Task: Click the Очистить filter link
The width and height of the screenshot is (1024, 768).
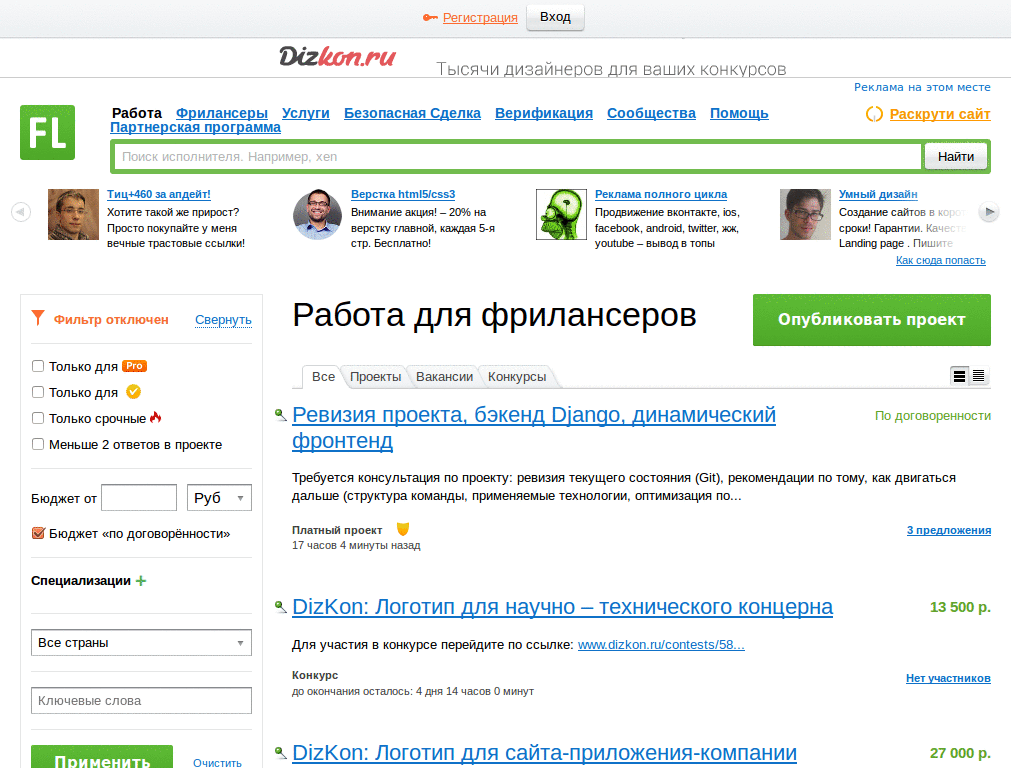Action: point(217,763)
